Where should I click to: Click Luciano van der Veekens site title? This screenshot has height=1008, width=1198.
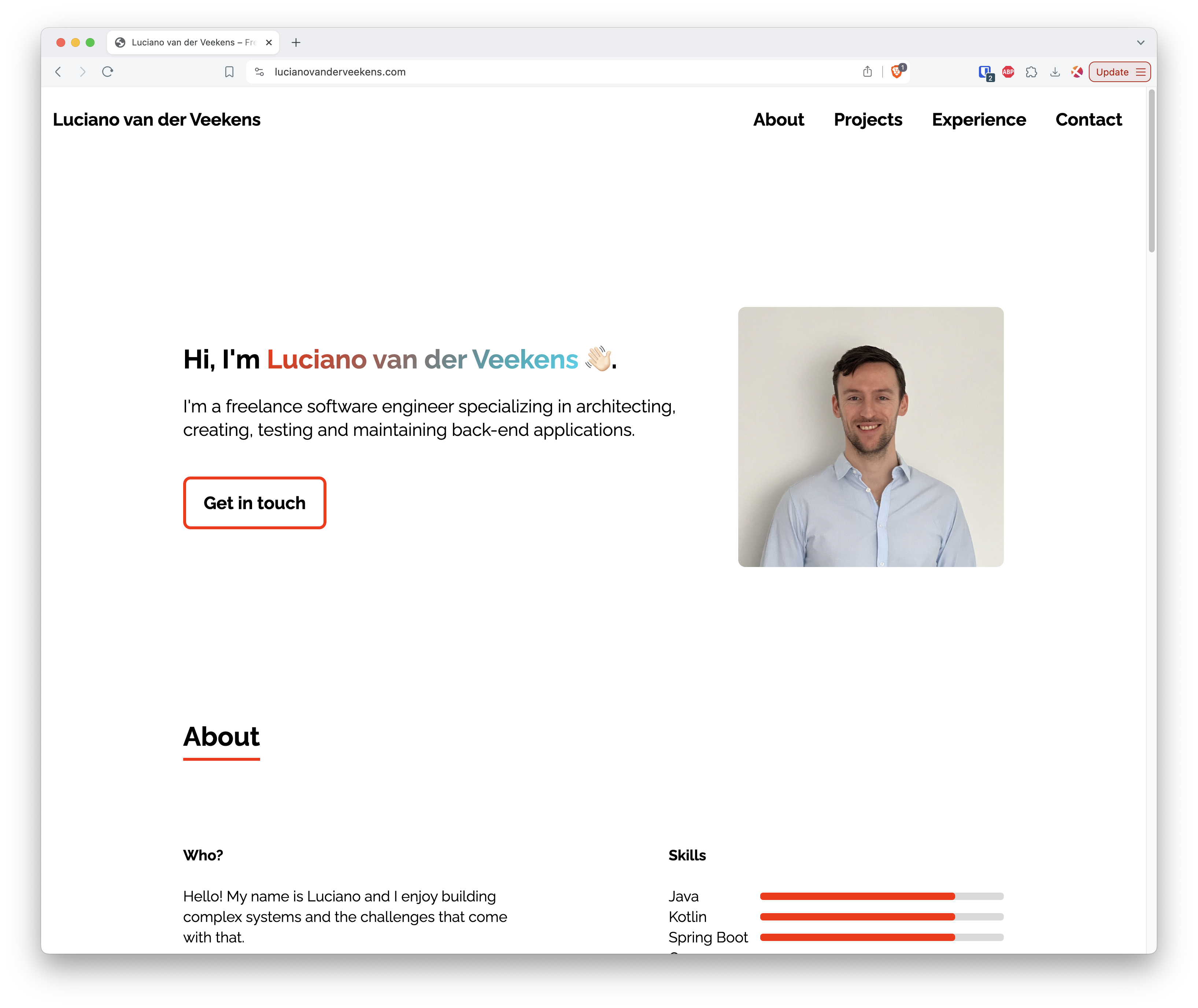156,119
